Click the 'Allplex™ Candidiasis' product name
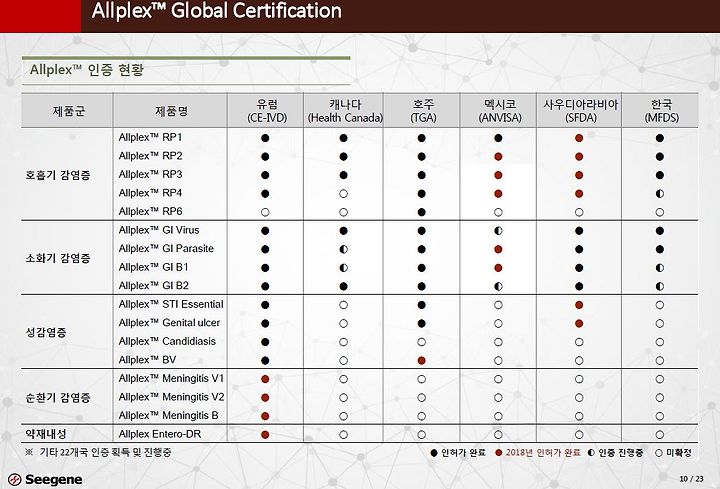Viewport: 720px width, 489px height. (x=167, y=341)
